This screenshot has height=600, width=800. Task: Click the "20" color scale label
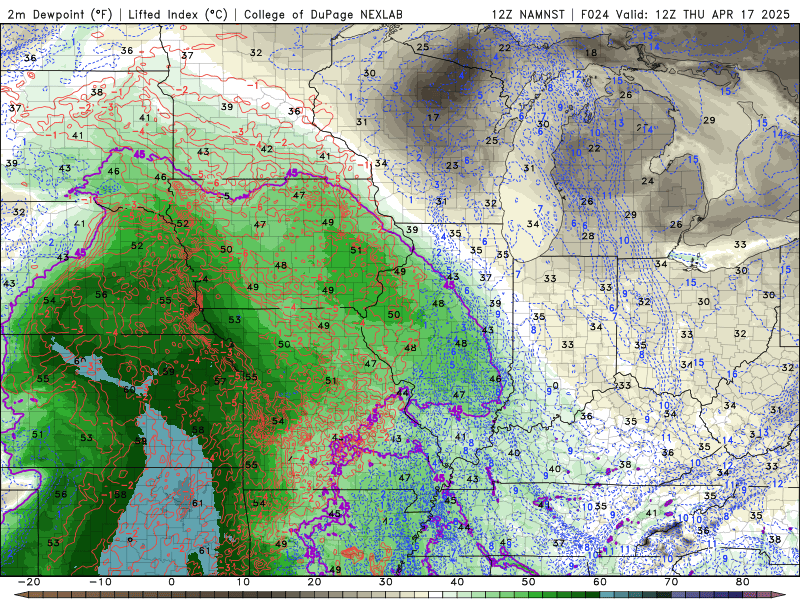point(314,582)
